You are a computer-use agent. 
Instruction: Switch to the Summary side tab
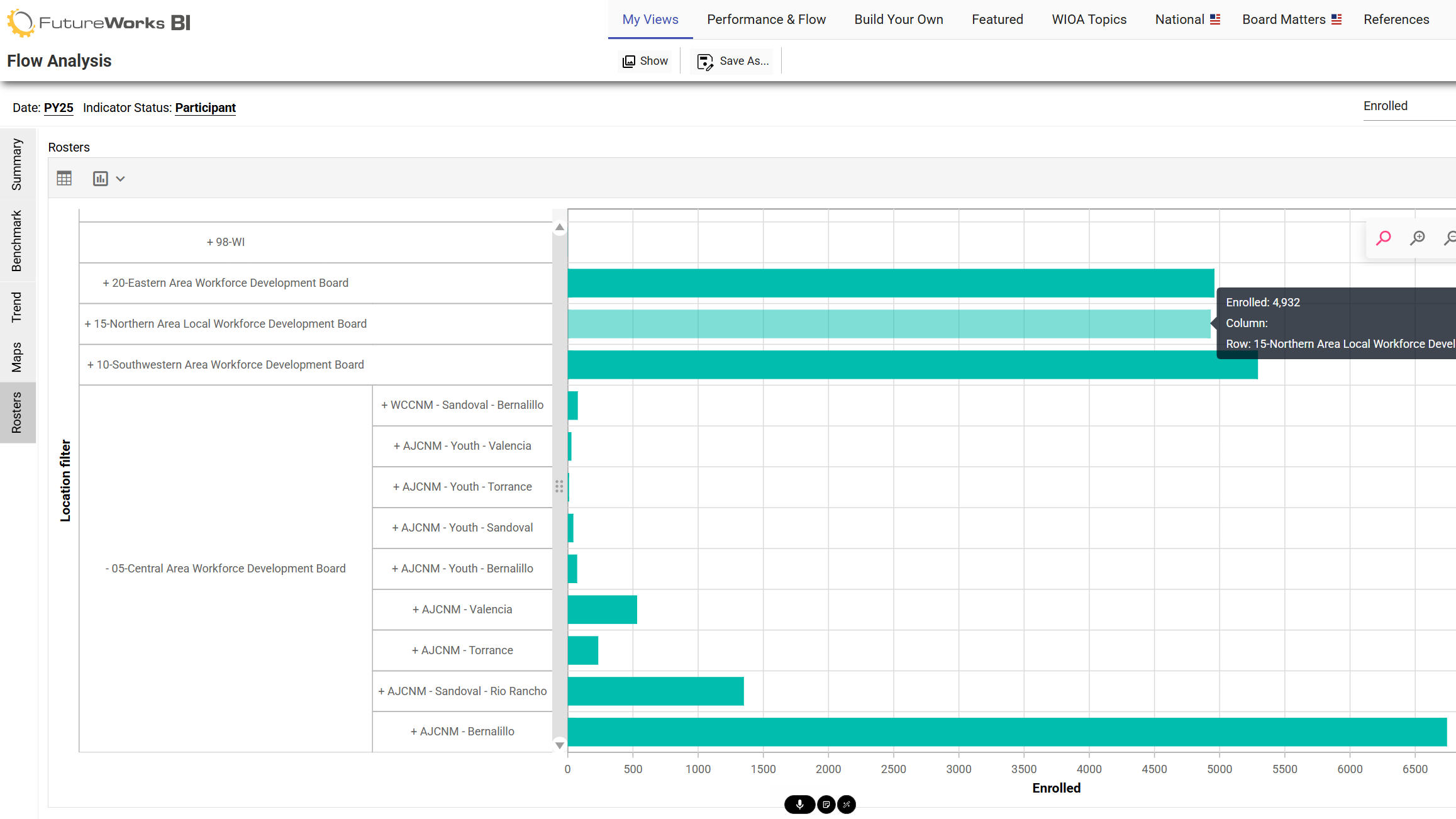[17, 165]
